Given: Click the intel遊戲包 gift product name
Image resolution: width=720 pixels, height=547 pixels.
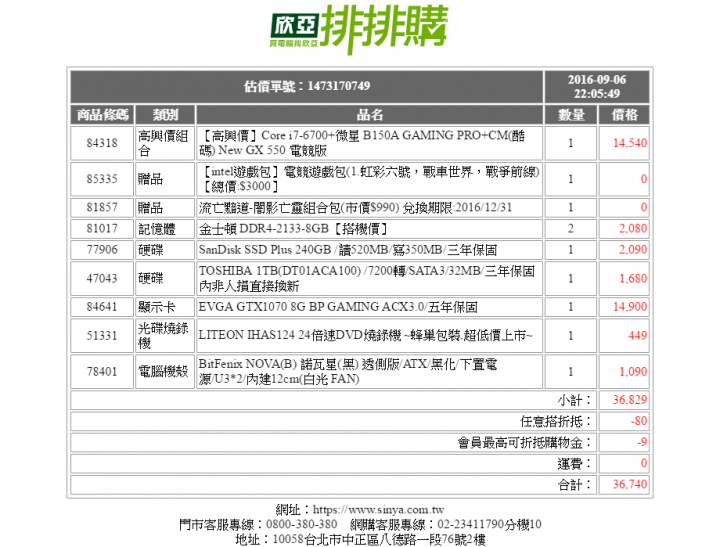Looking at the screenshot, I should [370, 179].
